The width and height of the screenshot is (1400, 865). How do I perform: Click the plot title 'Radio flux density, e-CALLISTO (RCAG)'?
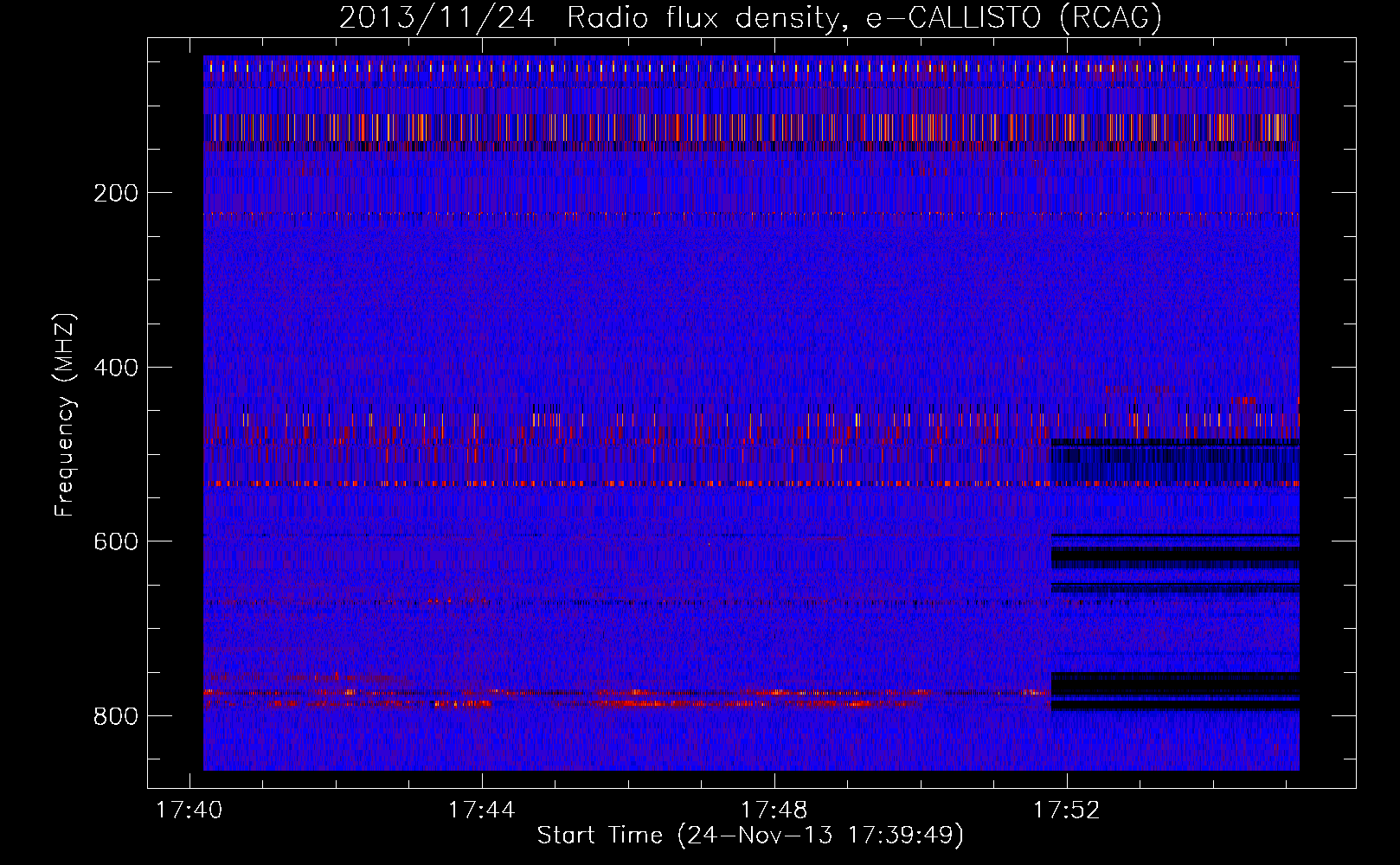(x=864, y=18)
